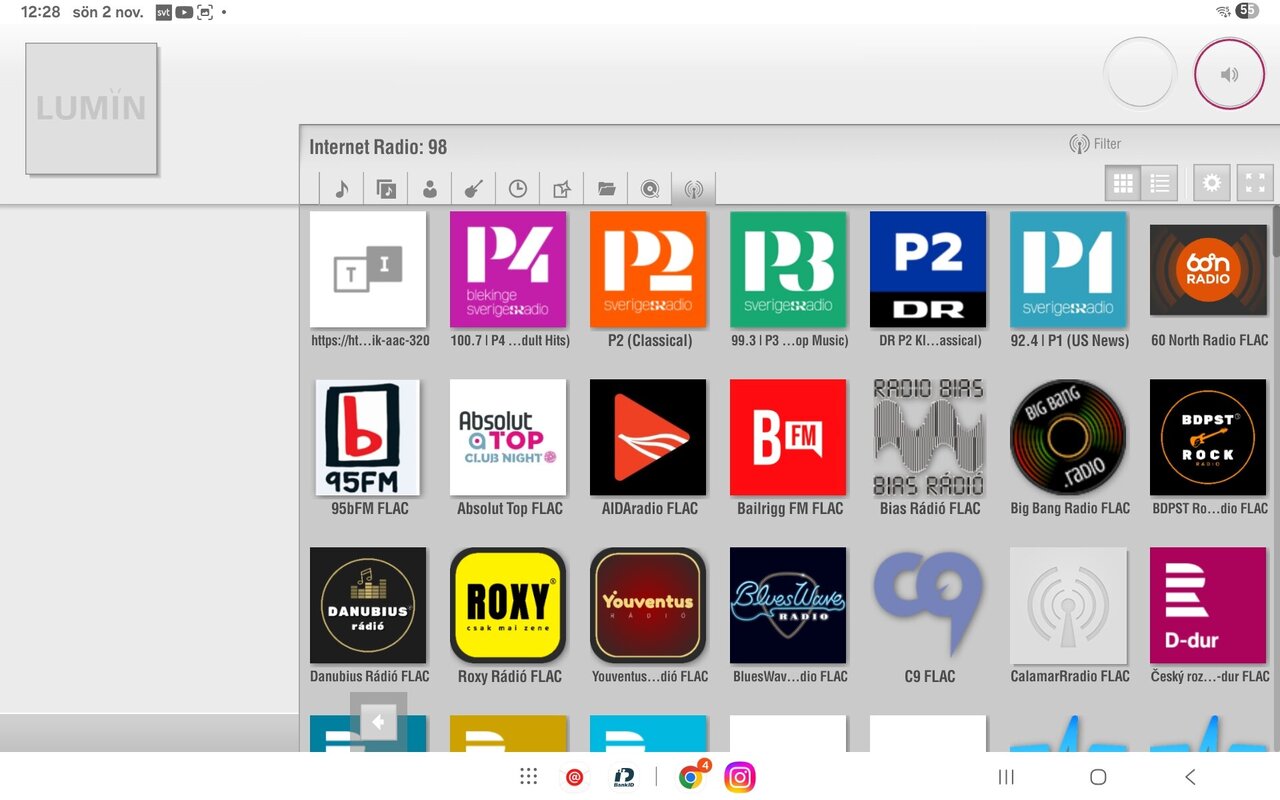The width and height of the screenshot is (1280, 800).
Task: Open the clock icon browse tab
Action: tap(518, 188)
